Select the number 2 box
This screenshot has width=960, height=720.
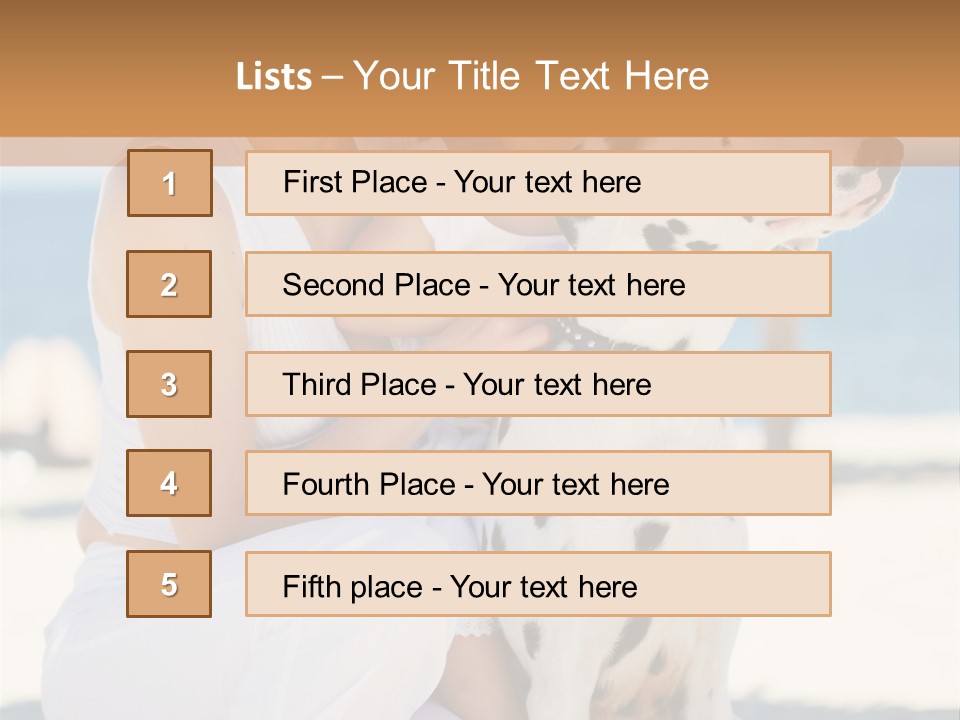(169, 284)
